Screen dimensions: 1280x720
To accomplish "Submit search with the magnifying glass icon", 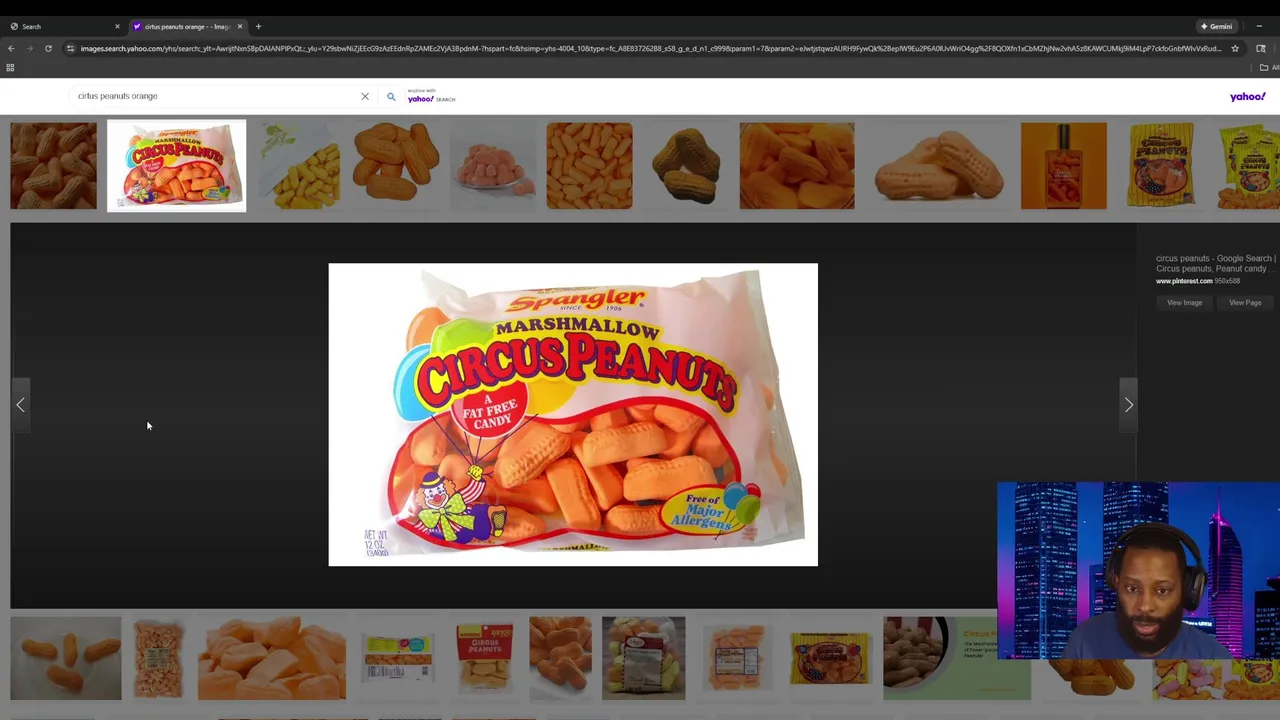I will point(391,97).
